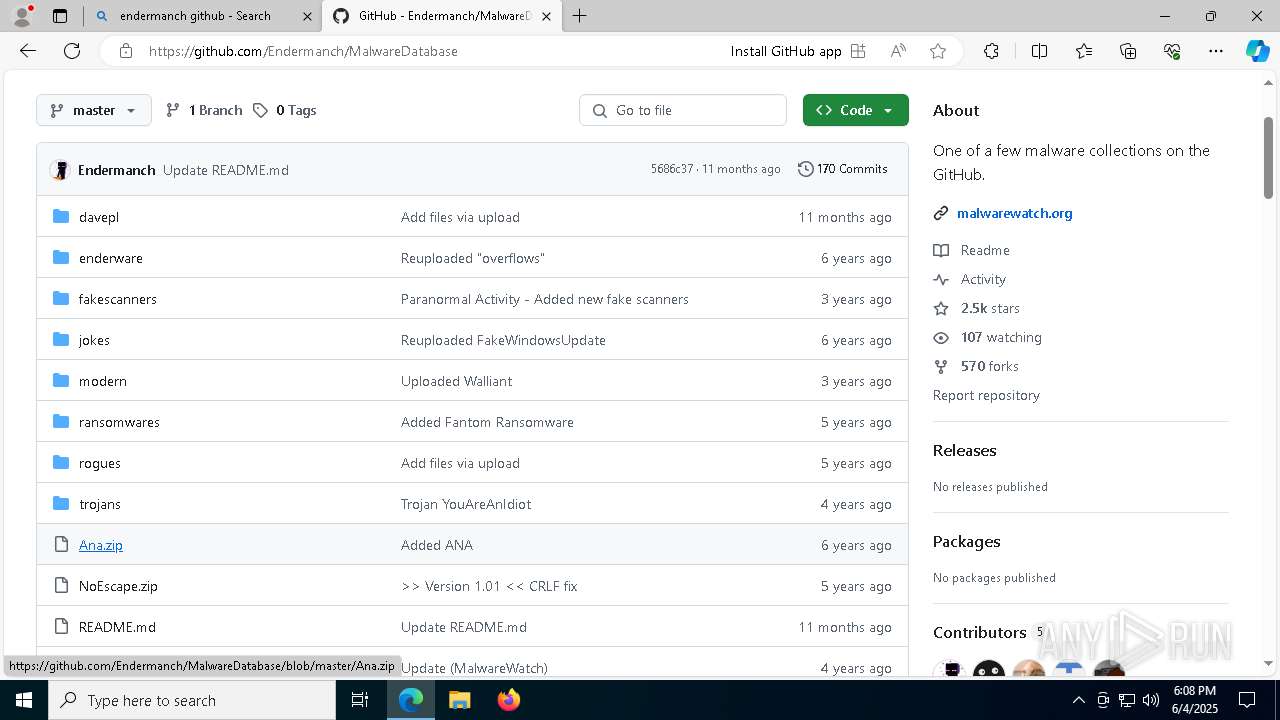
Task: Open the ransomwares folder
Action: [119, 422]
